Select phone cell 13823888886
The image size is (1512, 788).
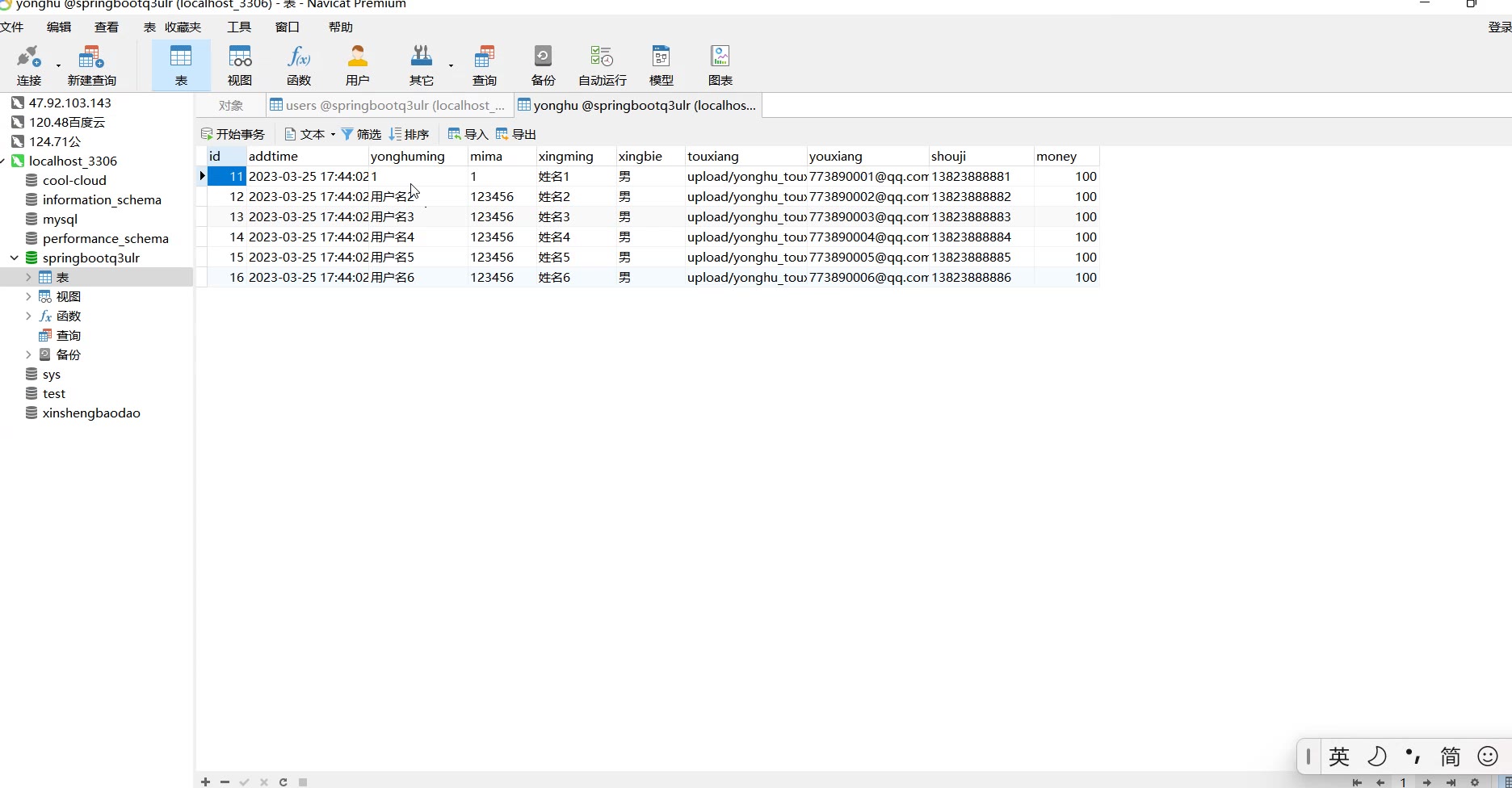981,277
